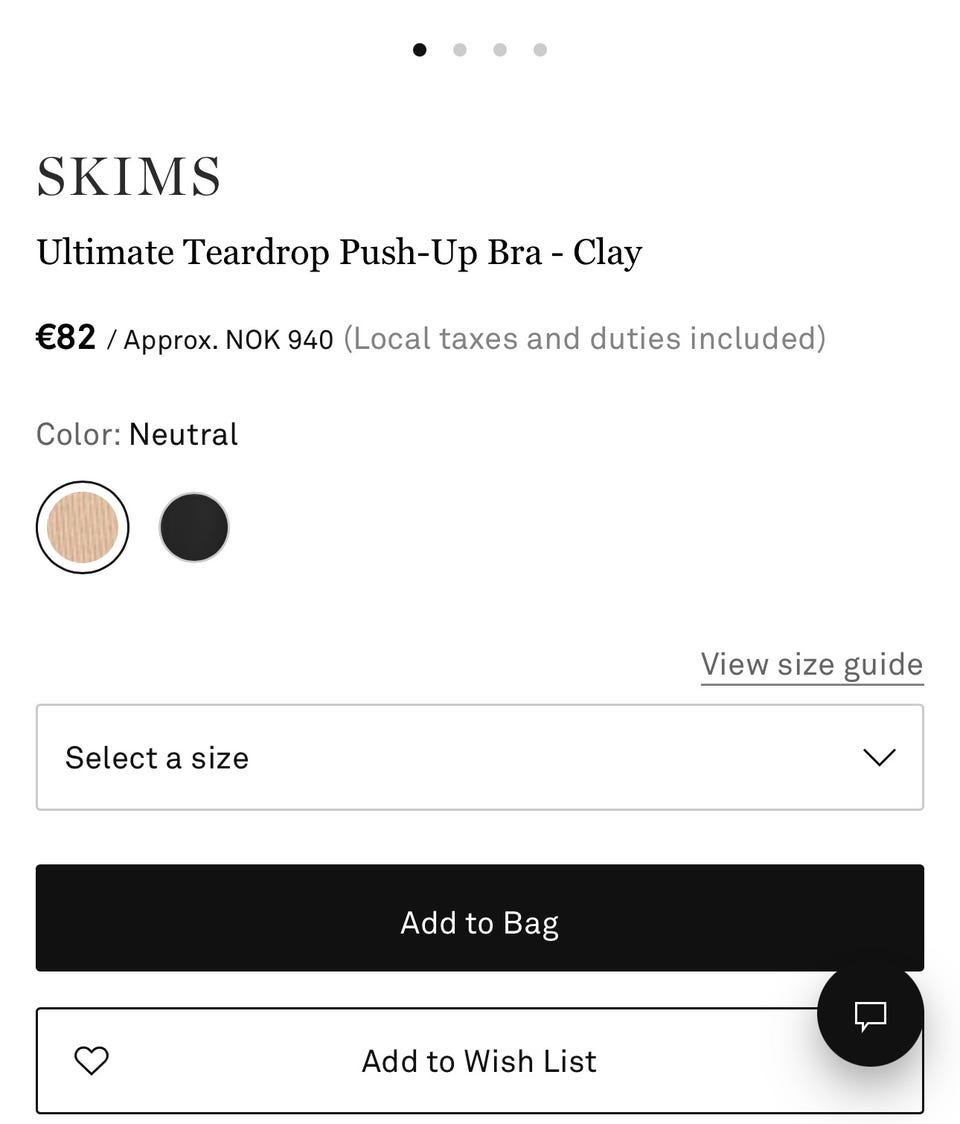The height and width of the screenshot is (1124, 960).
Task: Choose the black color swatch
Action: coord(194,527)
